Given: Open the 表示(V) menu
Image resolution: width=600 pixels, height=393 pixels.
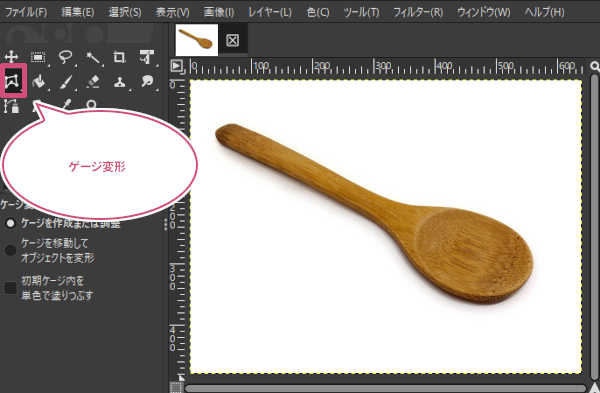Looking at the screenshot, I should pyautogui.click(x=173, y=12).
